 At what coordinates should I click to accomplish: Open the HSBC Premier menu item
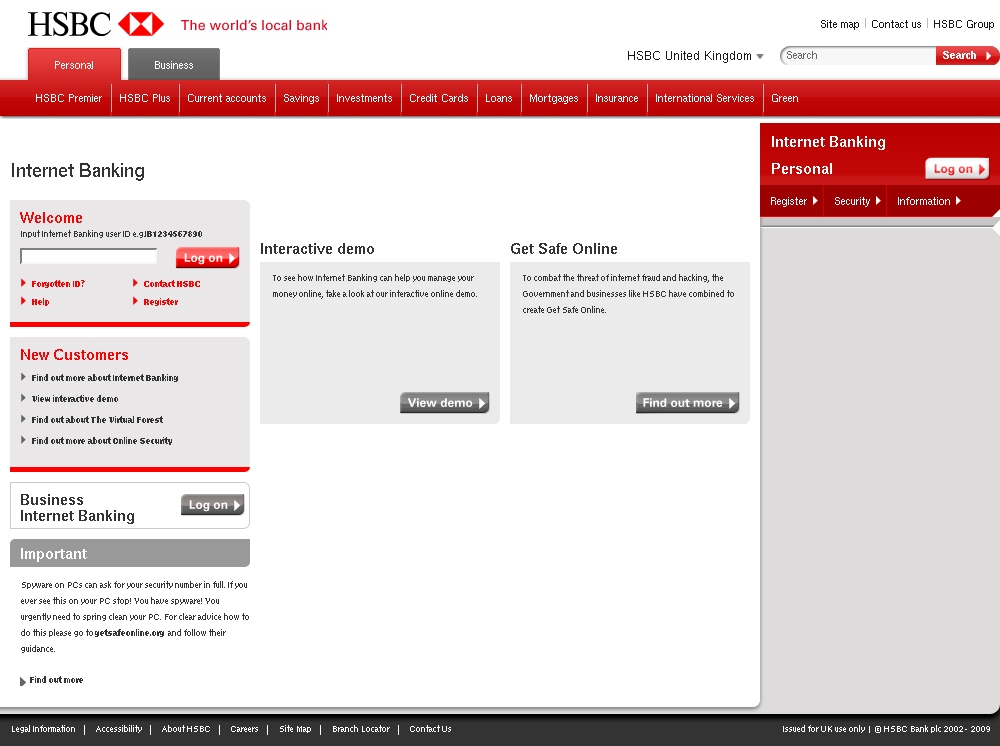pyautogui.click(x=68, y=98)
